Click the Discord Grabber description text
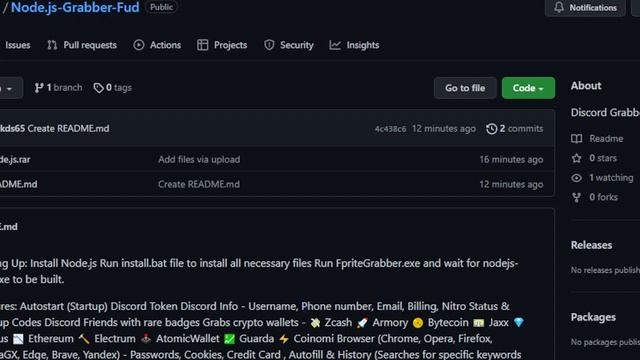The image size is (640, 360). pyautogui.click(x=605, y=112)
